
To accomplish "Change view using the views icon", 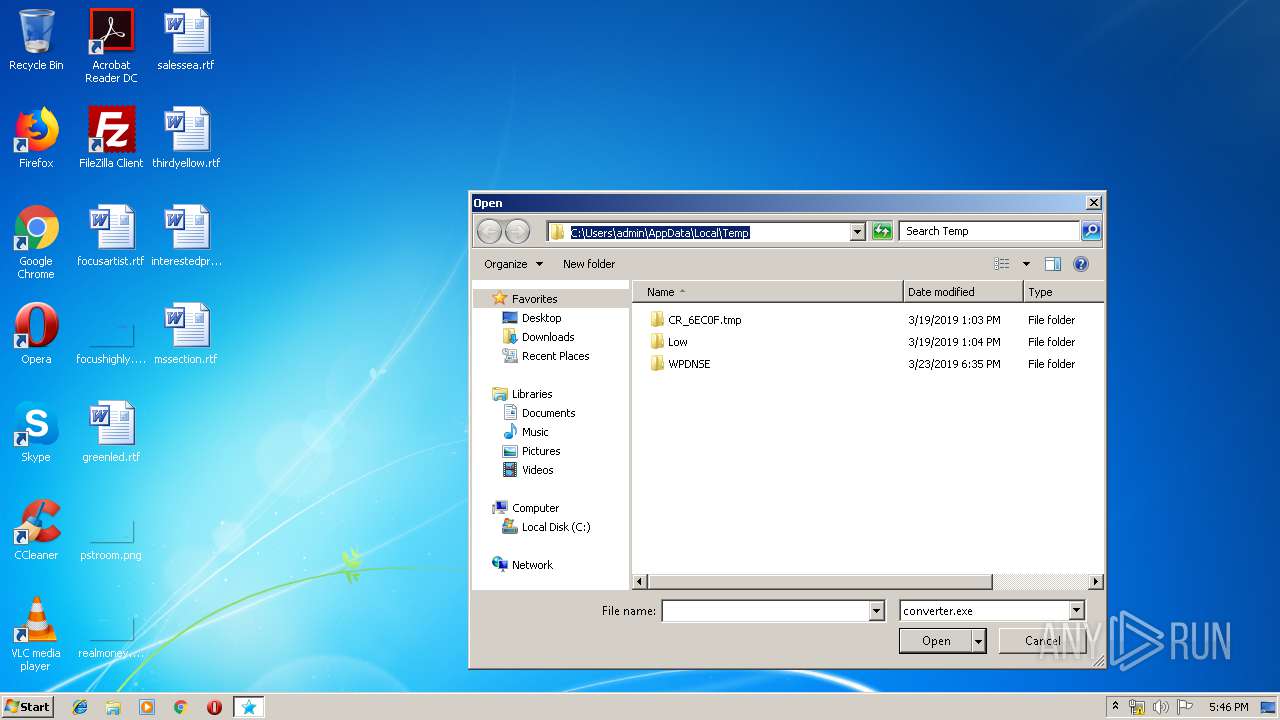I will pyautogui.click(x=1002, y=264).
